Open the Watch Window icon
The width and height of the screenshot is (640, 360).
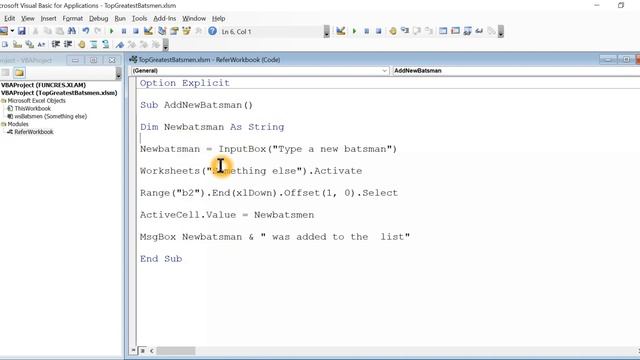coord(468,31)
